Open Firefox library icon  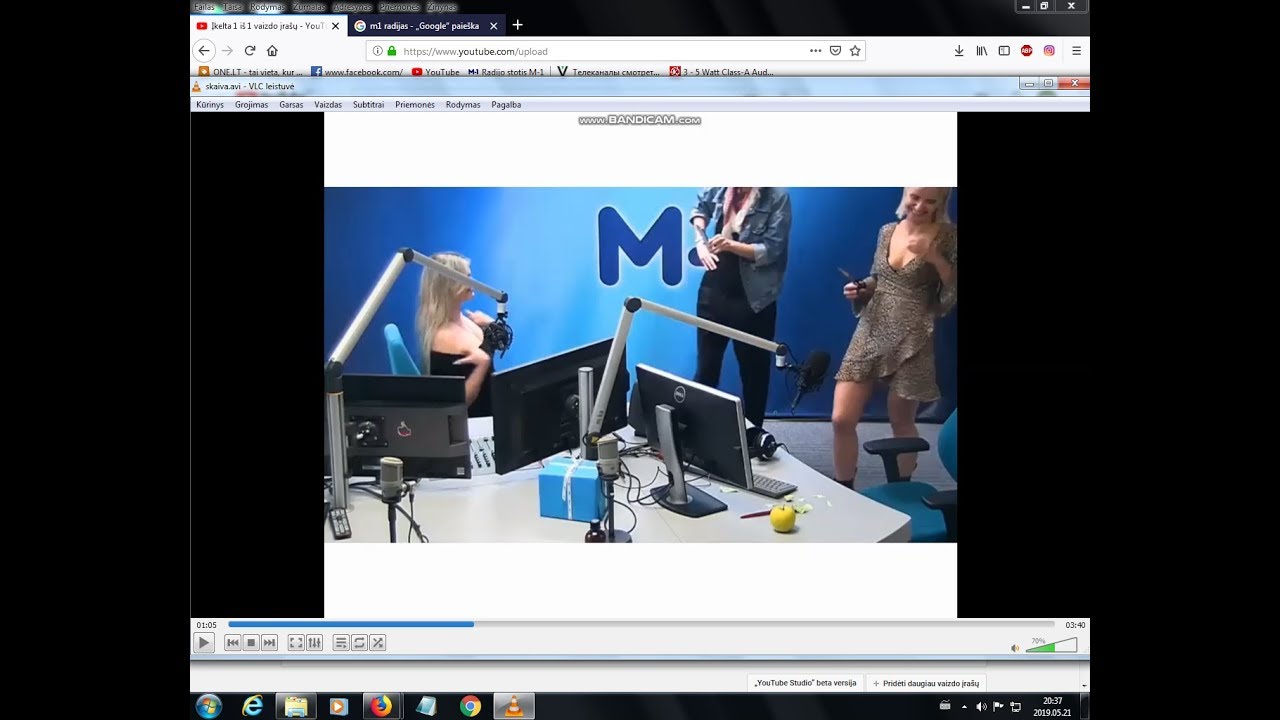pyautogui.click(x=982, y=51)
